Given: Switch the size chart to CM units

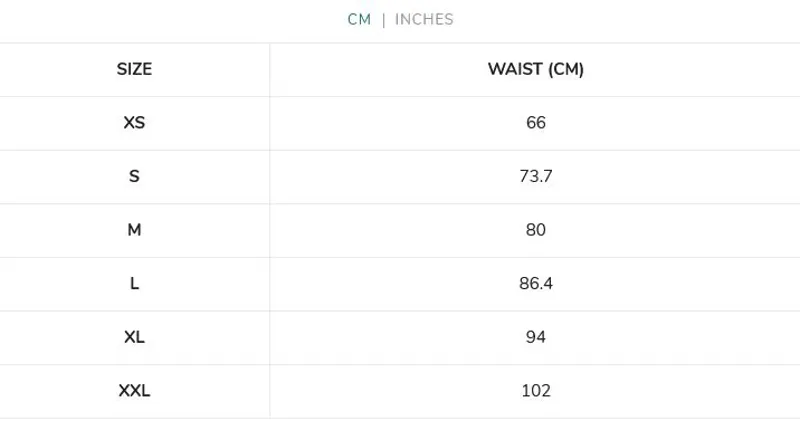Looking at the screenshot, I should [x=359, y=20].
